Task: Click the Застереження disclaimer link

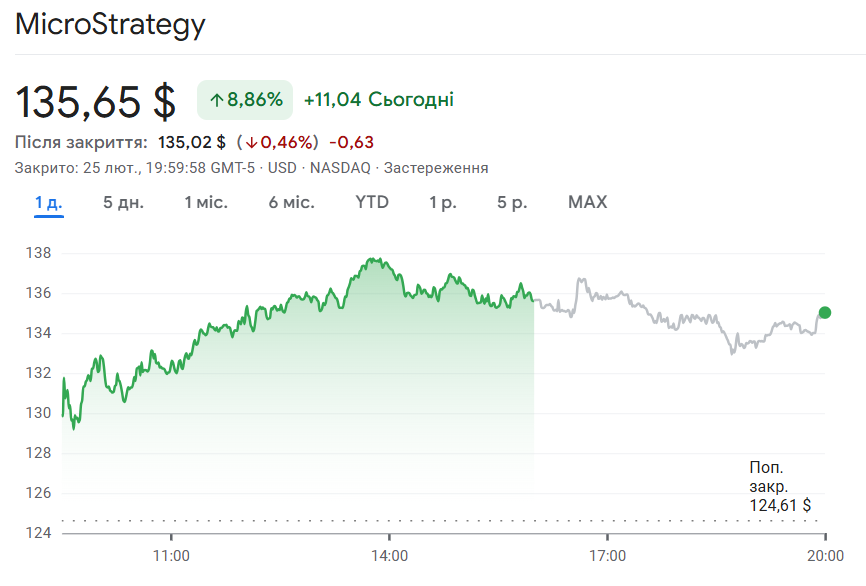Action: (436, 167)
